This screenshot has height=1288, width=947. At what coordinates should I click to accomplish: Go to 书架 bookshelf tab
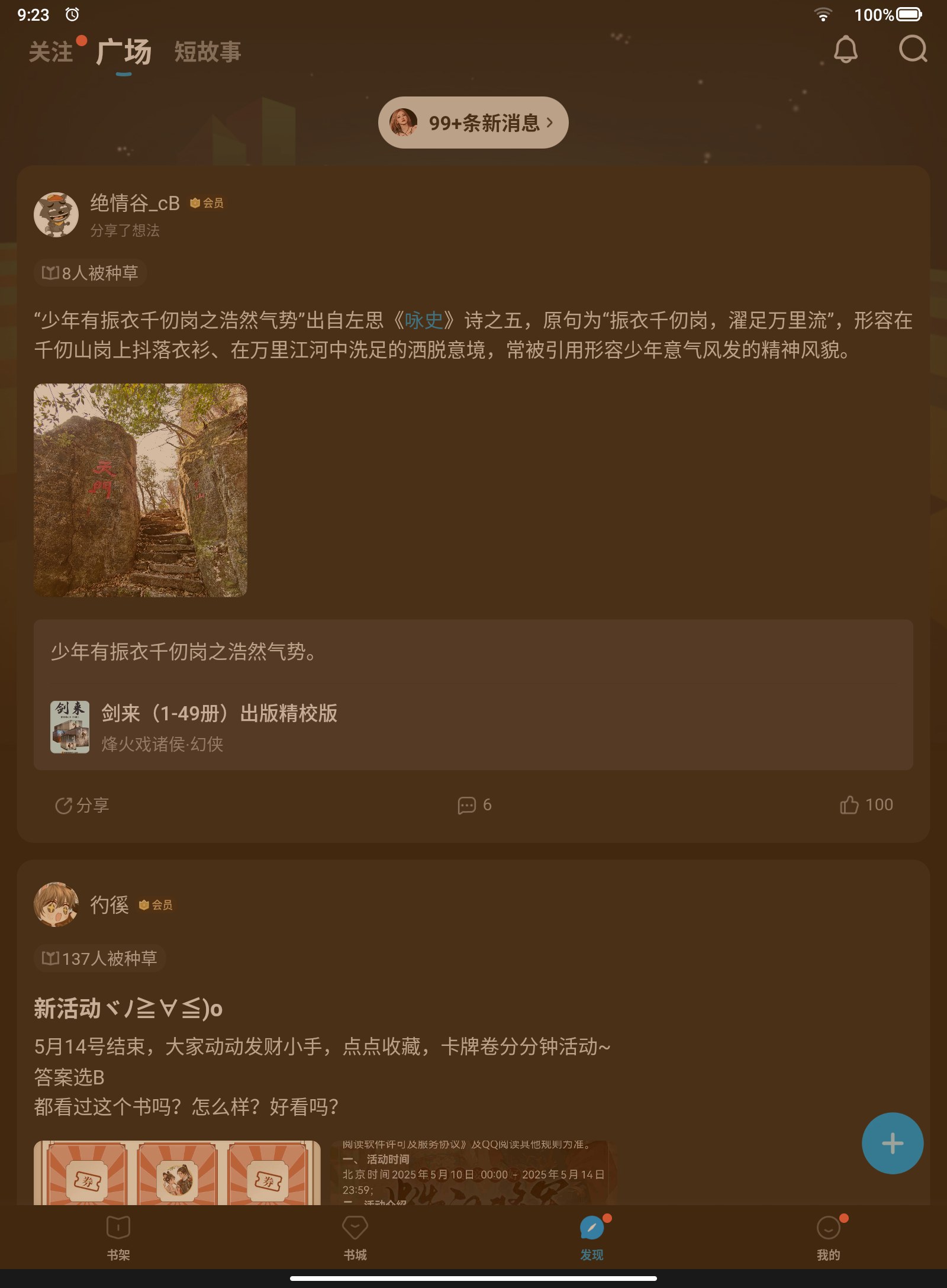pos(118,1237)
